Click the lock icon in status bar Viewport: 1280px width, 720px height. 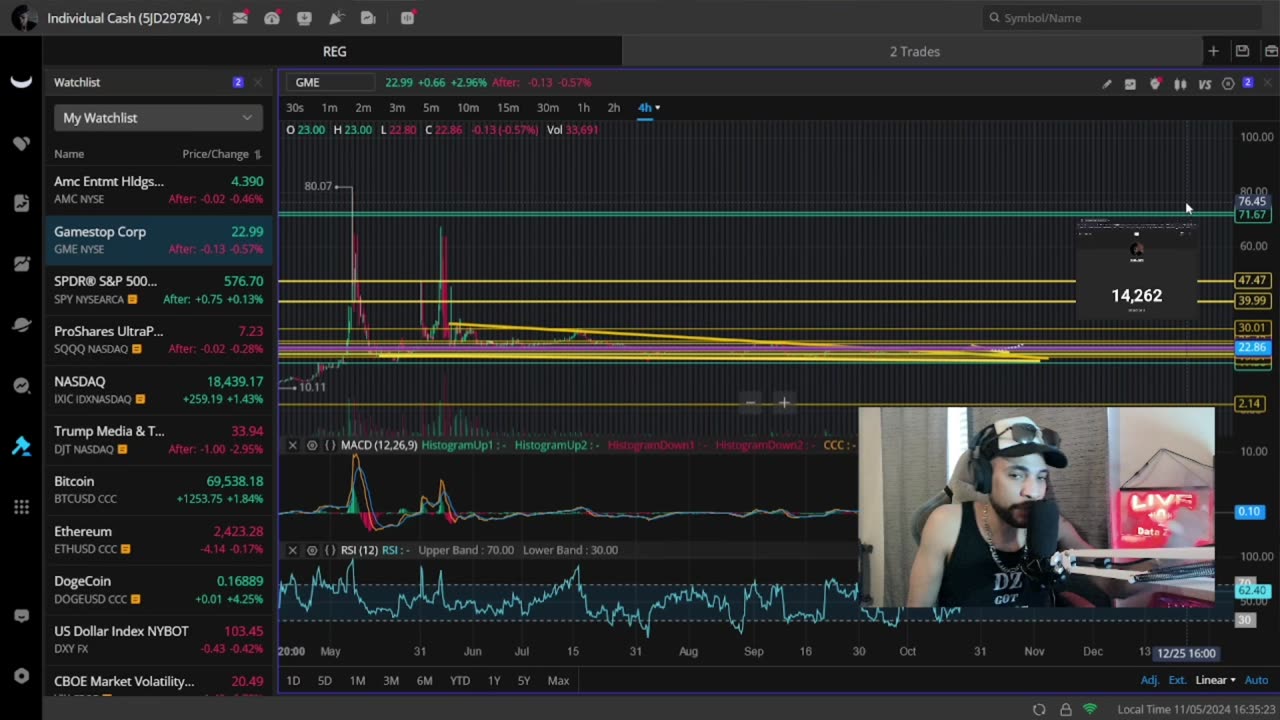pos(1065,709)
